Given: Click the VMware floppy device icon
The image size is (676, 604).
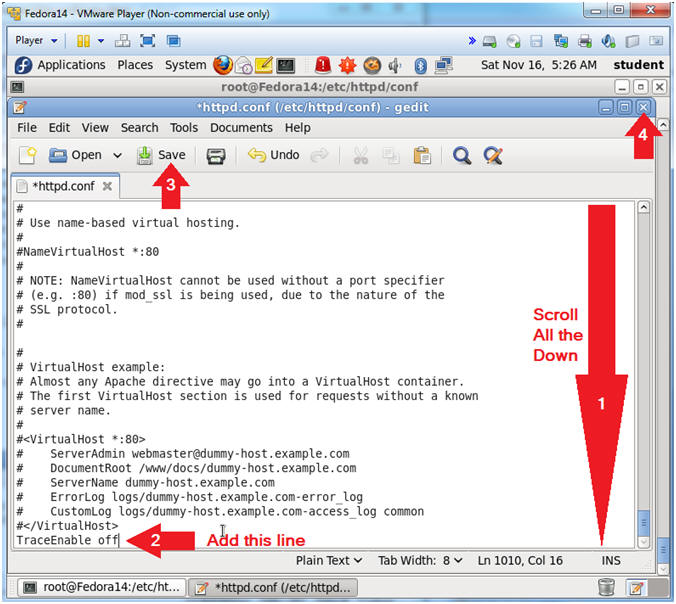Looking at the screenshot, I should (536, 41).
